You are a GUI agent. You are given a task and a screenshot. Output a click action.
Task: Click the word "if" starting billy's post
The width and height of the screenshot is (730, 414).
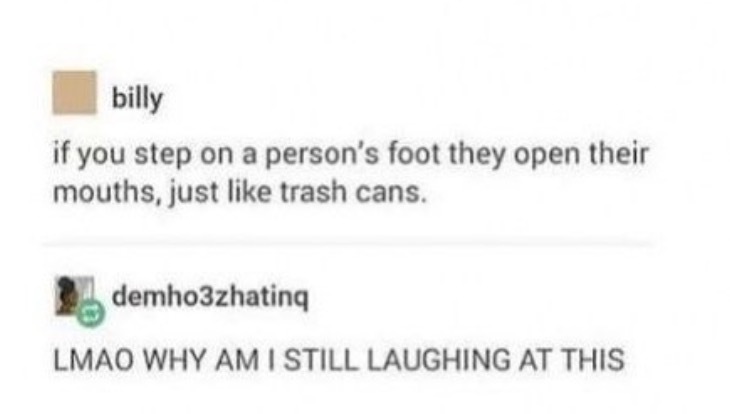coord(61,154)
